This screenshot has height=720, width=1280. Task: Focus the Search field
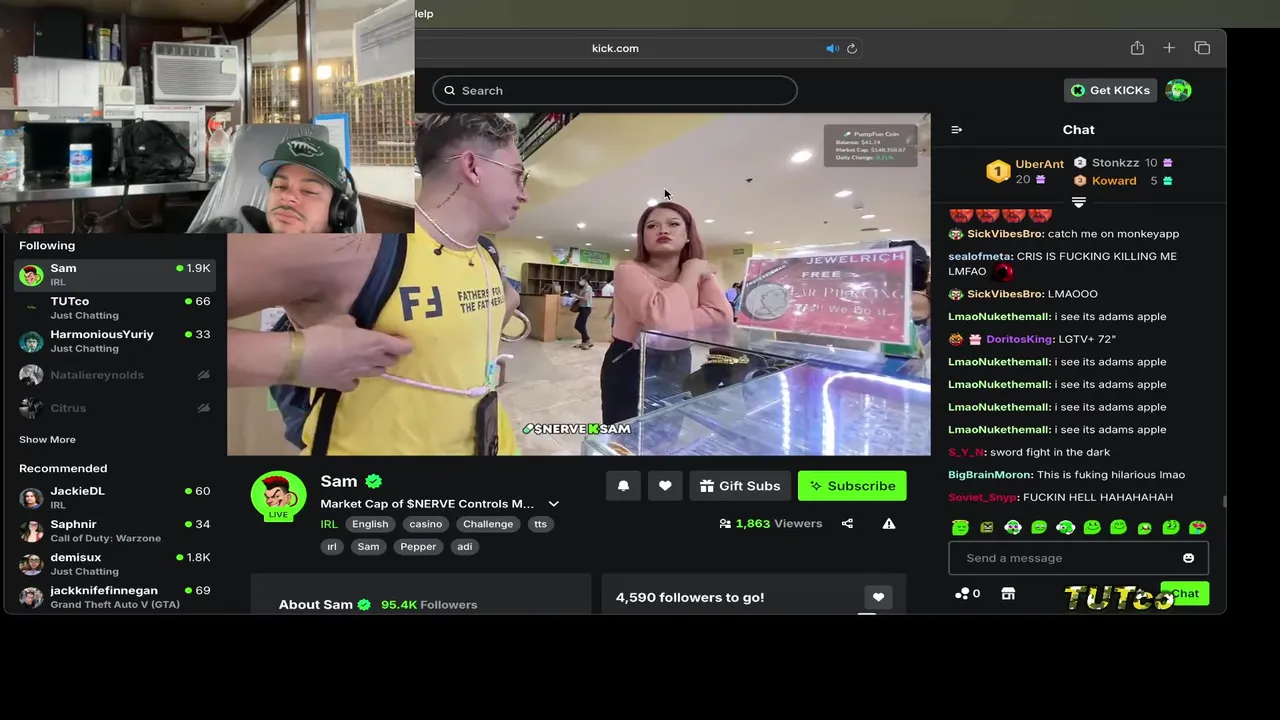tap(615, 90)
